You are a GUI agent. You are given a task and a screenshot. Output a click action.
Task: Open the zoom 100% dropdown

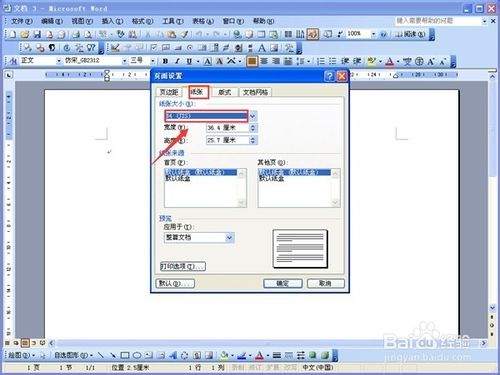click(x=374, y=34)
